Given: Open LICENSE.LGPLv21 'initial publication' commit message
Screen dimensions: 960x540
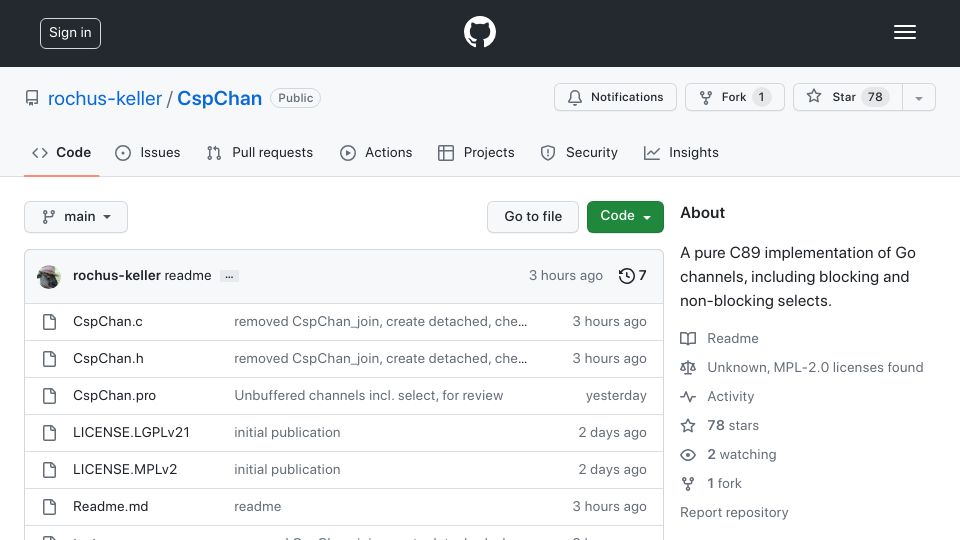Looking at the screenshot, I should pos(287,432).
